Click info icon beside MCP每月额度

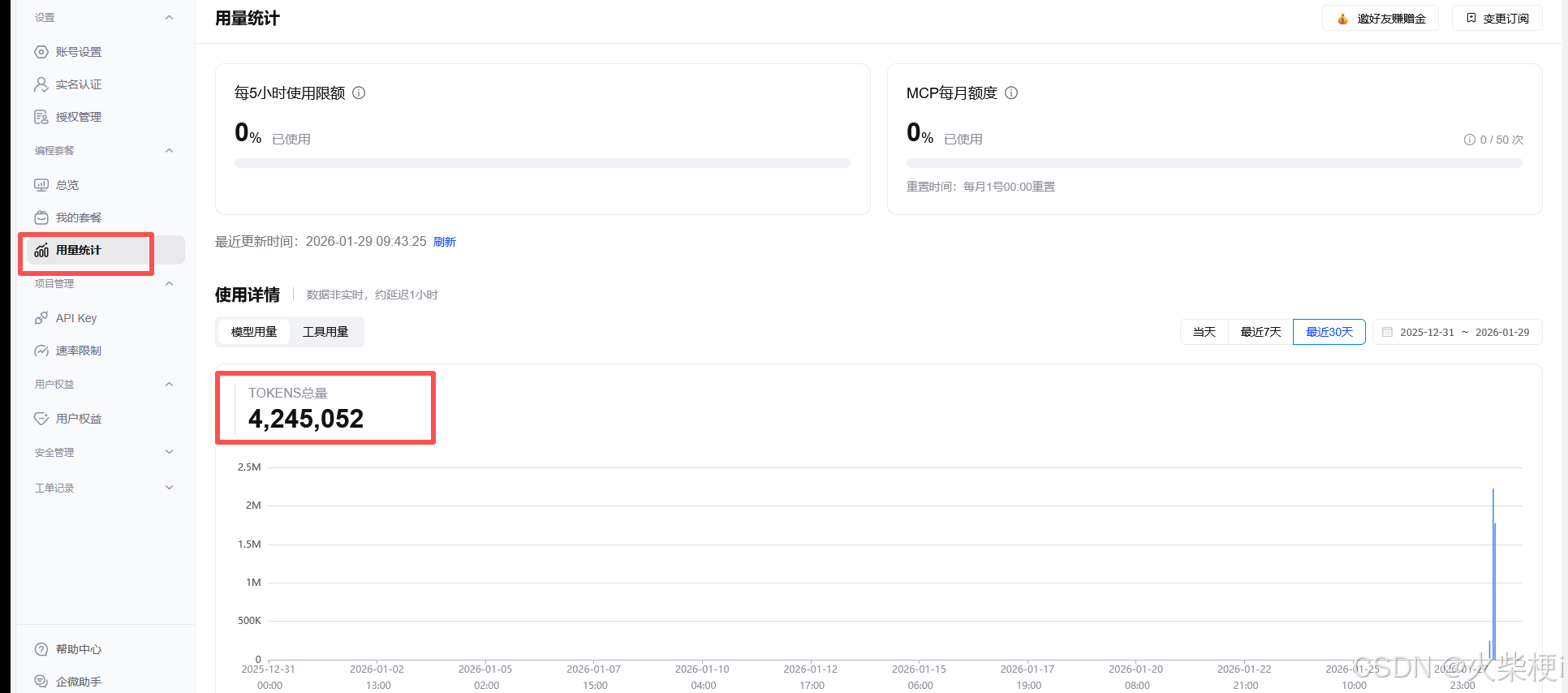pos(1011,93)
